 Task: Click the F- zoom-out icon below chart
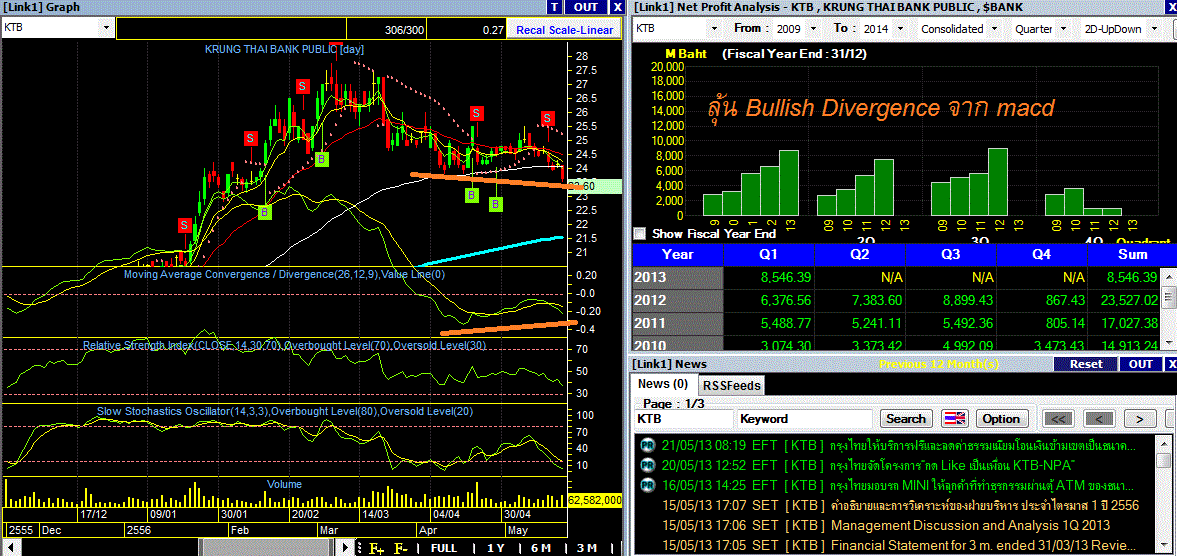pyautogui.click(x=402, y=548)
